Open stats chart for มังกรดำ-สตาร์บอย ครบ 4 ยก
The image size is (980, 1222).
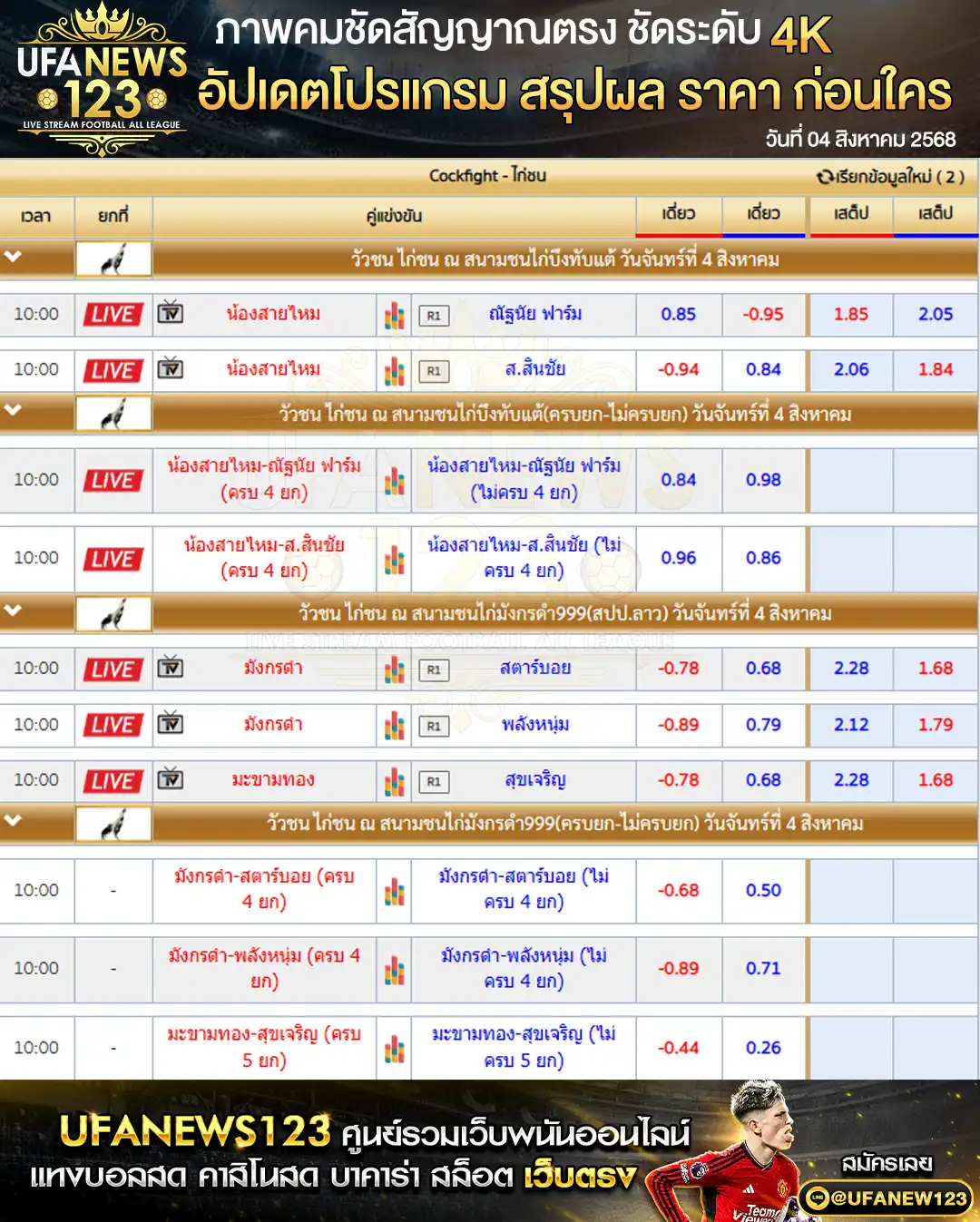pos(395,891)
